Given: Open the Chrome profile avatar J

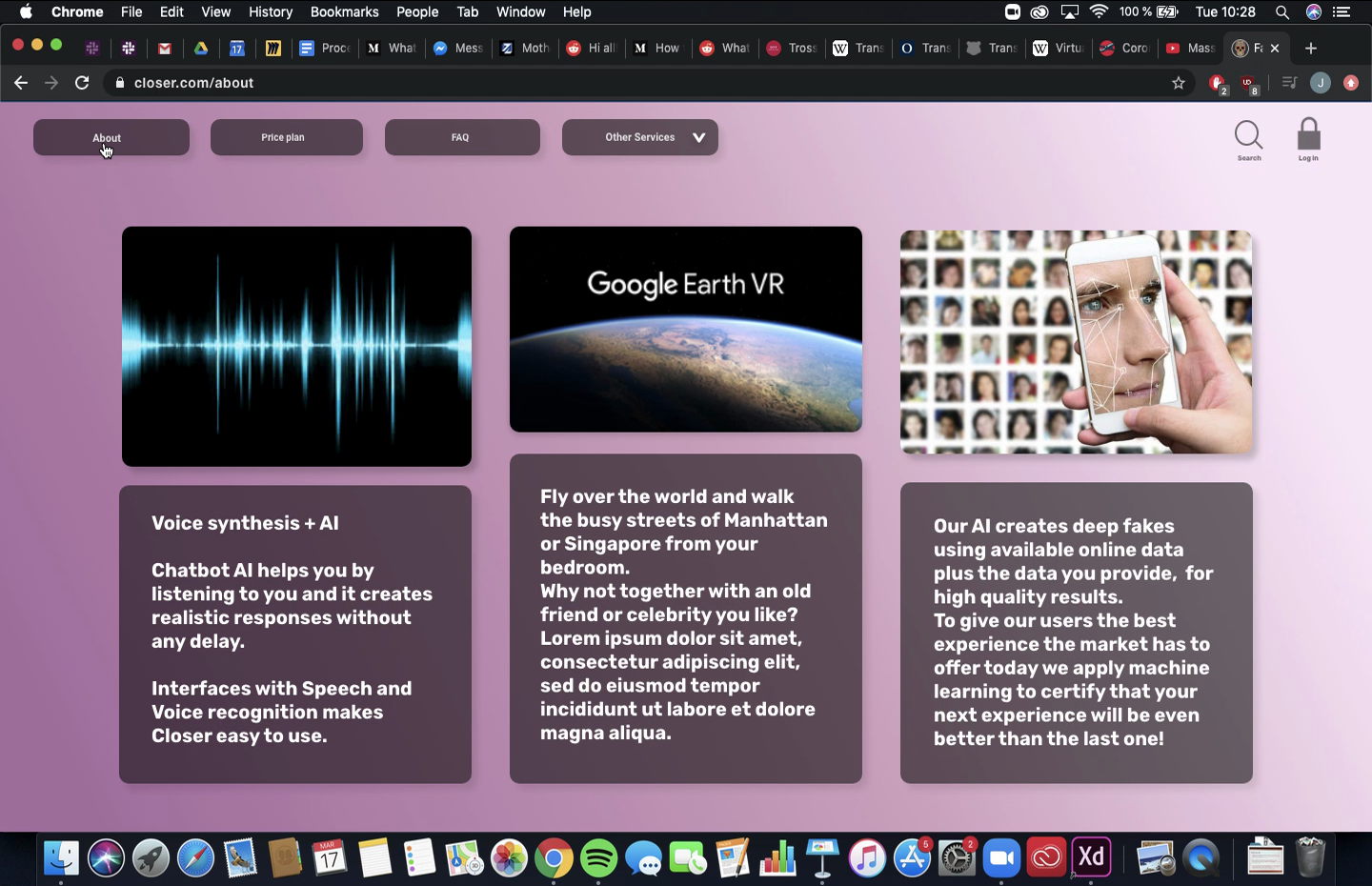Looking at the screenshot, I should (1321, 83).
